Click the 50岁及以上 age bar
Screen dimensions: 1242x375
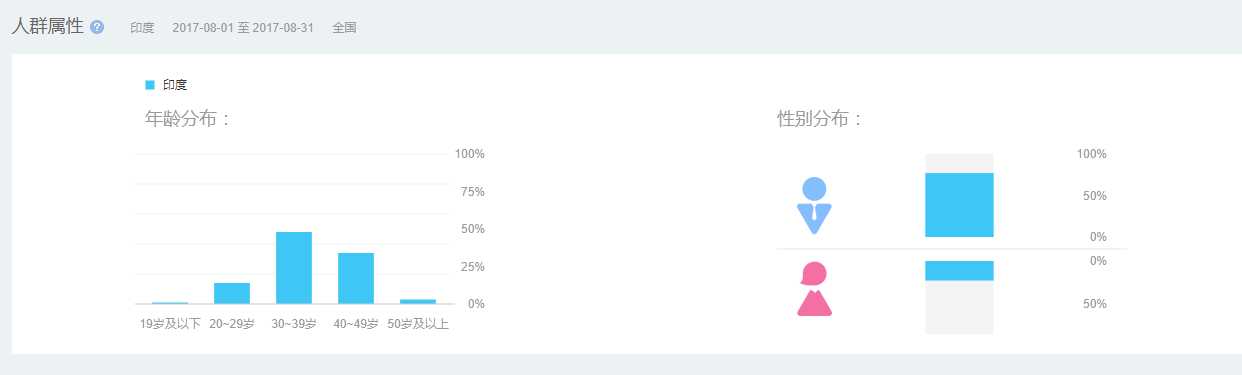point(418,301)
